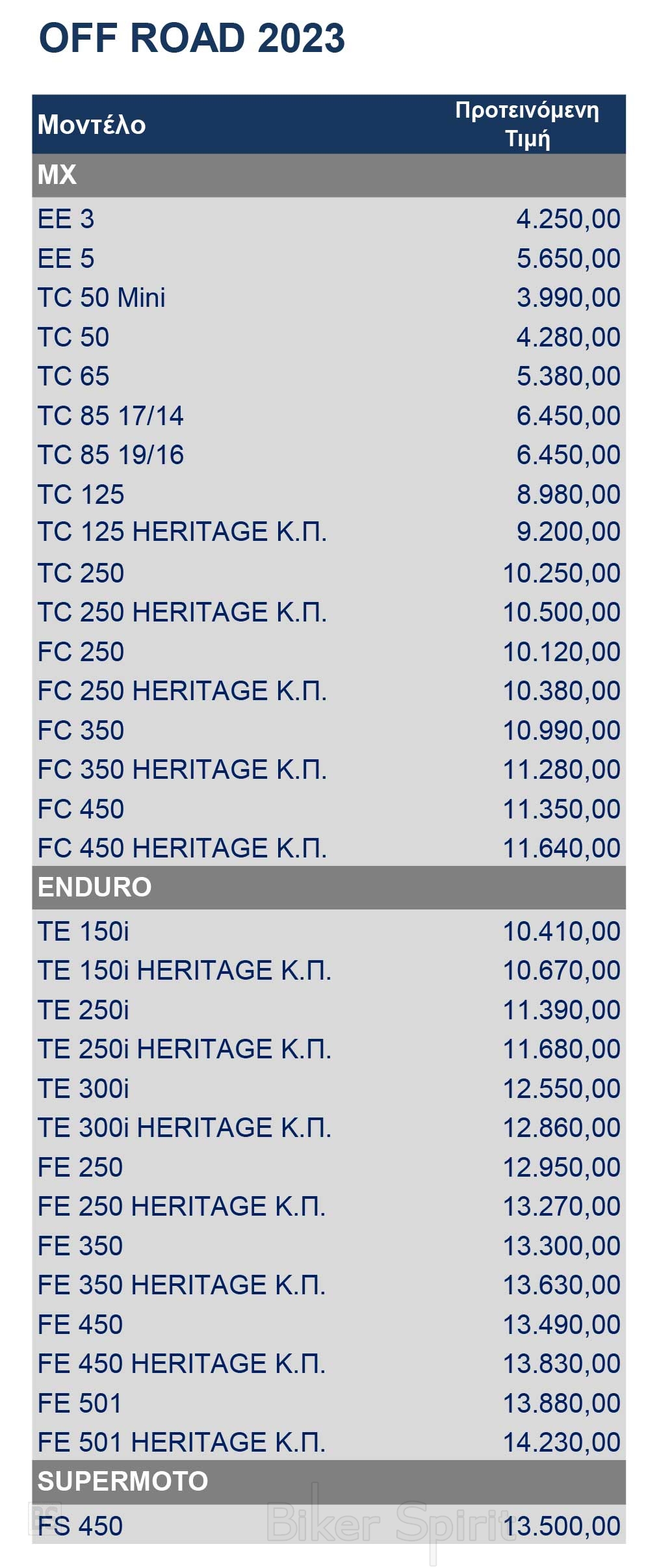Select the FE 501 HERITAGE Κ.Π. entry
659x1568 pixels.
pos(181,1442)
